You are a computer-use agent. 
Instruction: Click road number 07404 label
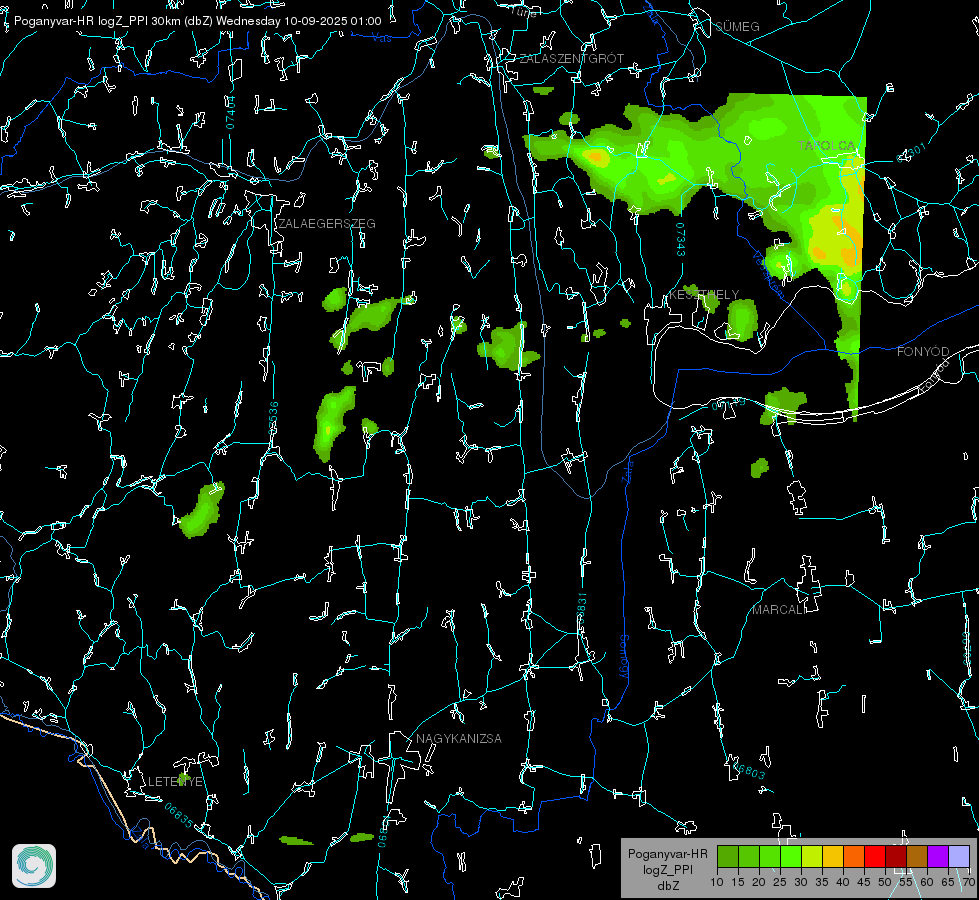click(x=231, y=112)
